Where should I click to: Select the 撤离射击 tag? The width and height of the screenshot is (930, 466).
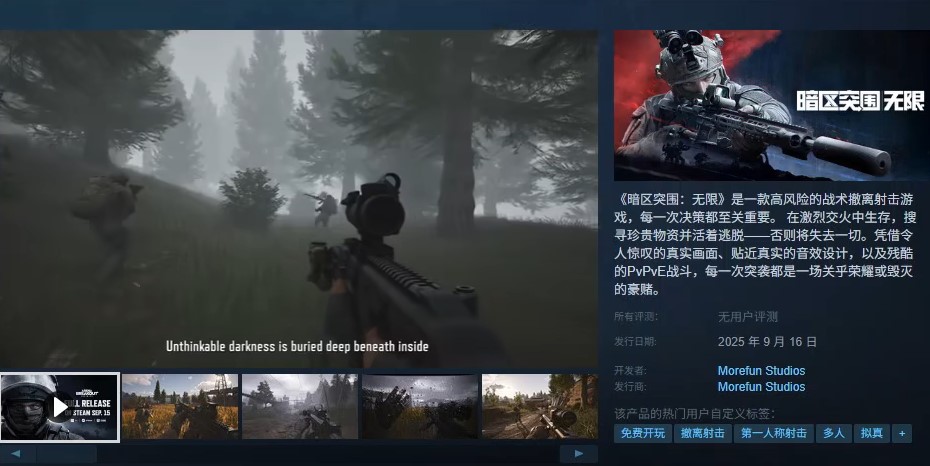(x=702, y=433)
